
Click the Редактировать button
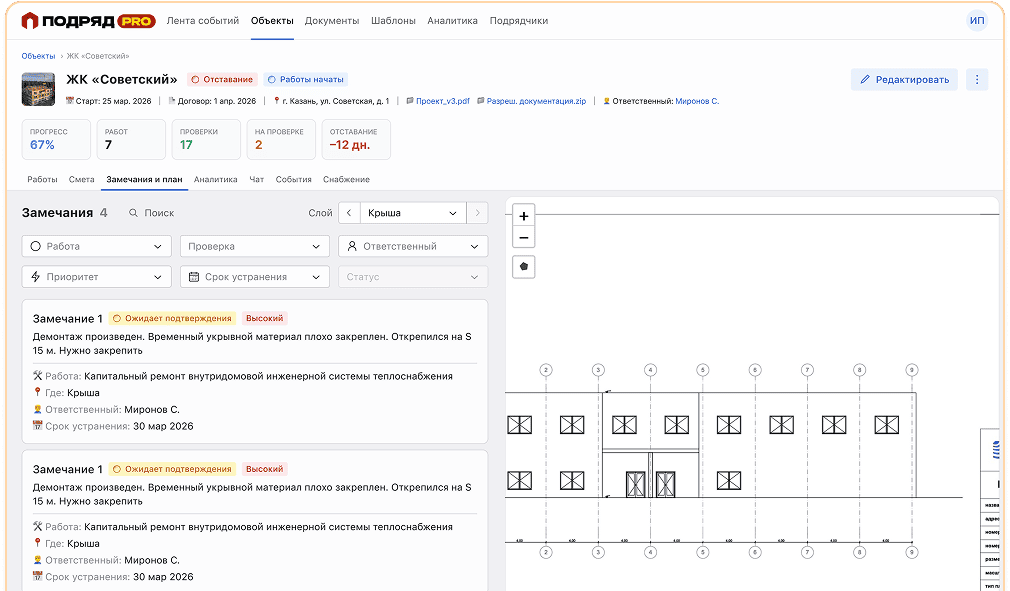[904, 79]
